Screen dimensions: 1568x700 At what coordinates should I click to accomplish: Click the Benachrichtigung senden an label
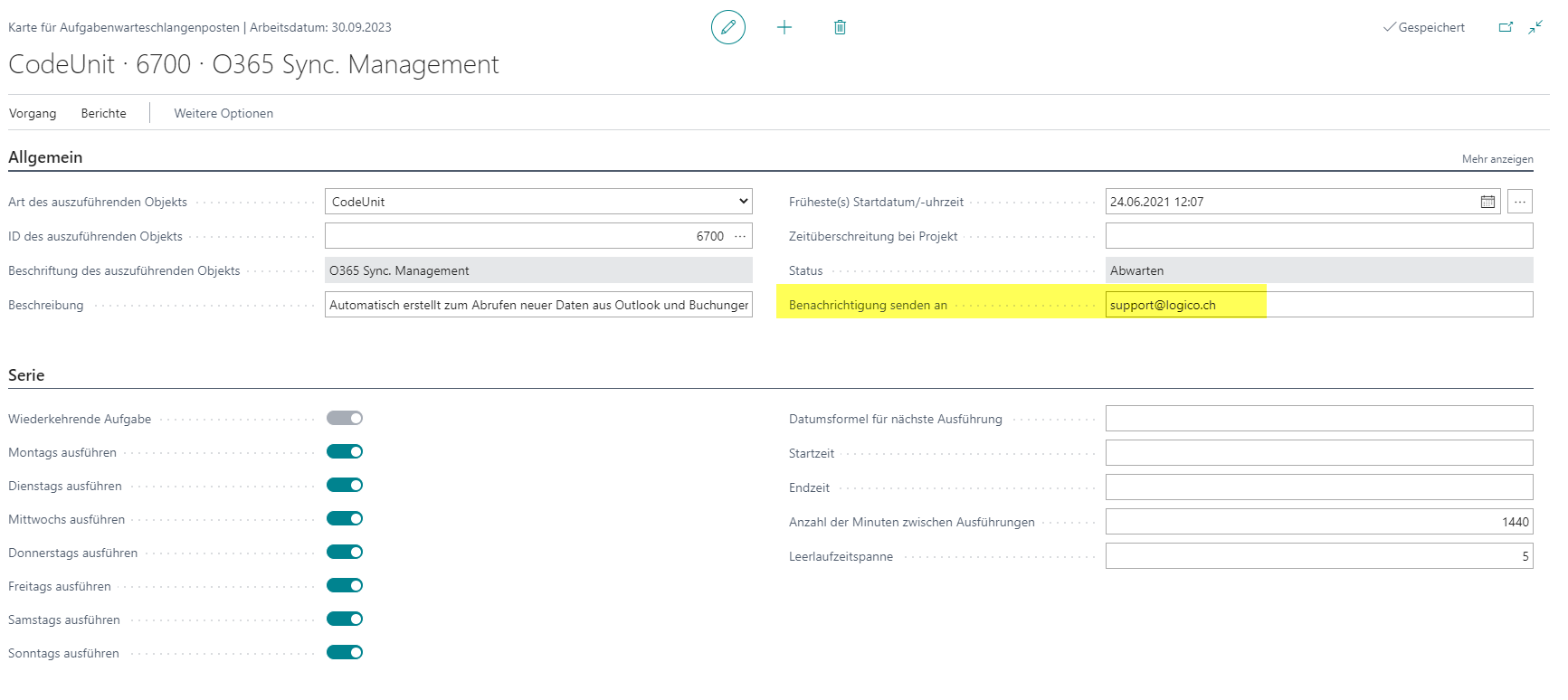pos(868,305)
